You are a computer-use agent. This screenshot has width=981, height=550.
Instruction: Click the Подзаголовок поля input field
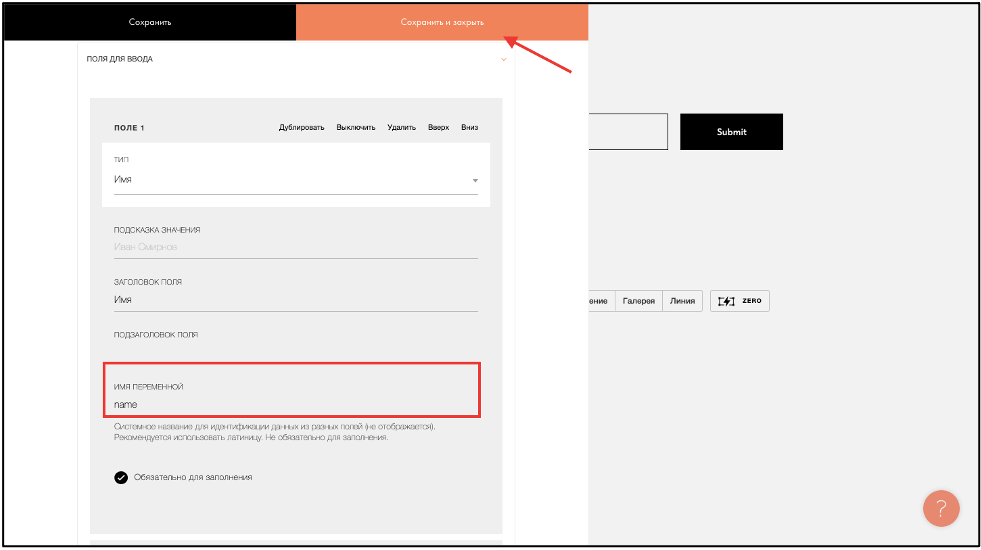295,351
